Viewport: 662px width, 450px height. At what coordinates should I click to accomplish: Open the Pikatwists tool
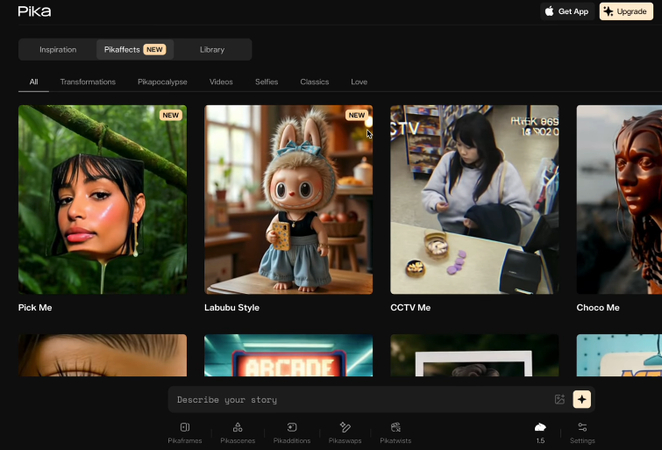pos(395,432)
